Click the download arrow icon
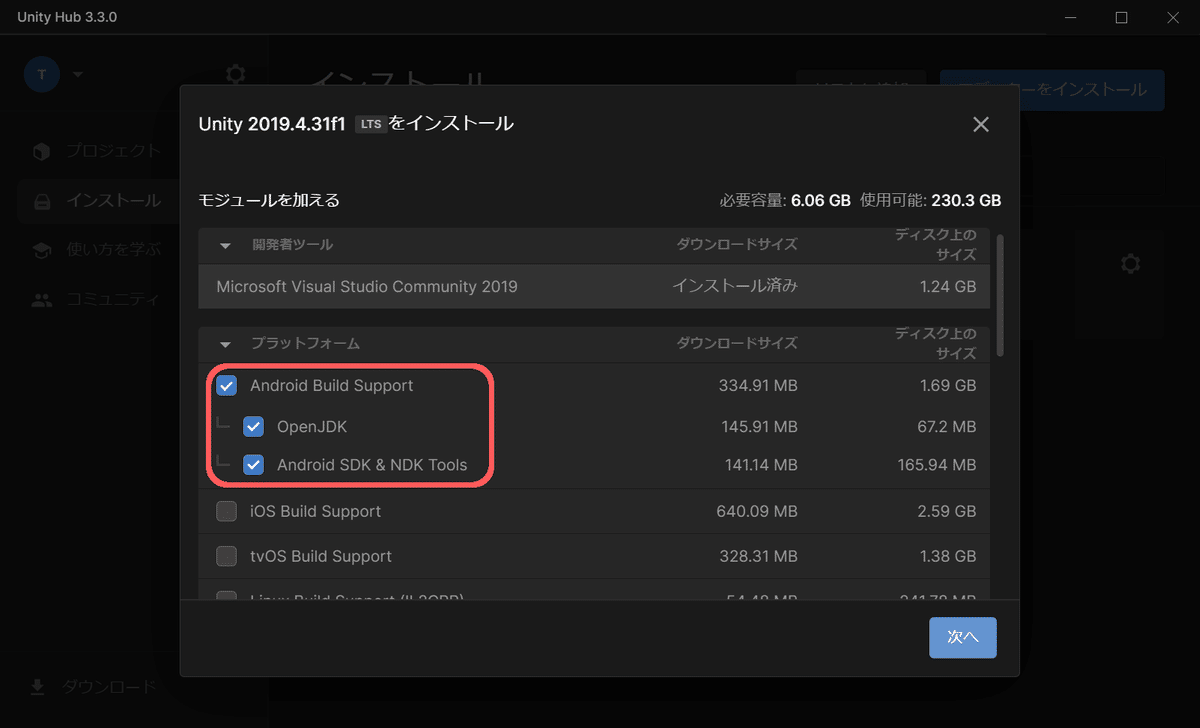Screen dimensions: 1200x728 [38, 687]
